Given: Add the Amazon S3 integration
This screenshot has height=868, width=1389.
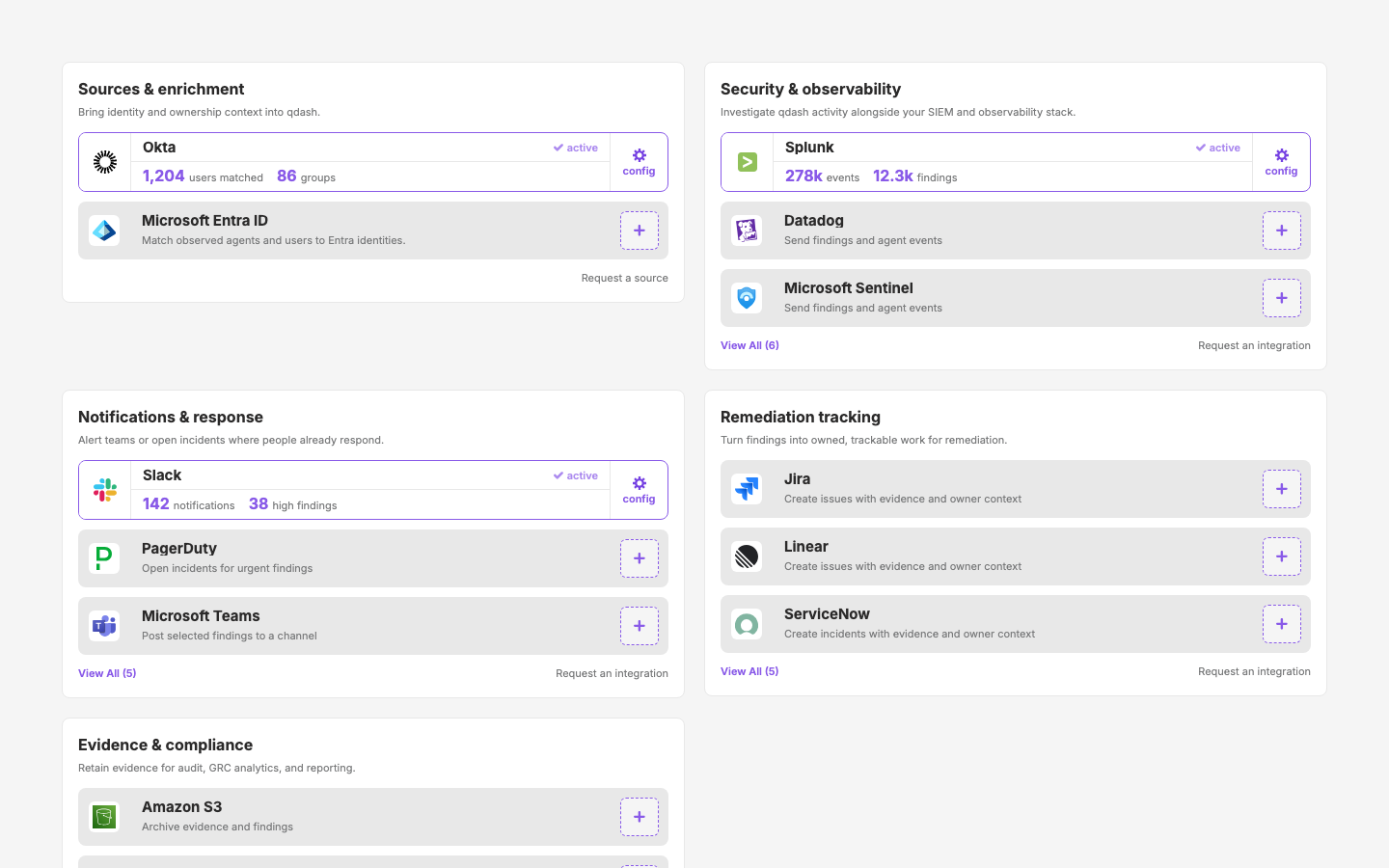Looking at the screenshot, I should tap(639, 817).
